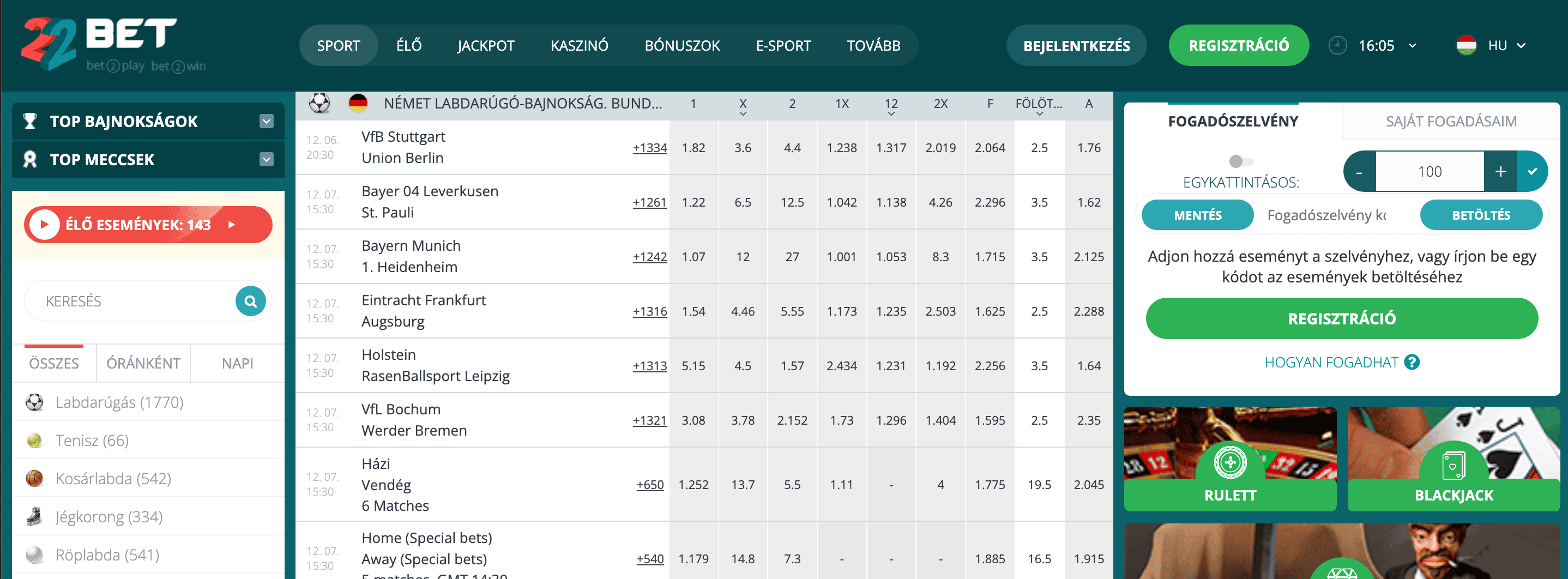The width and height of the screenshot is (1568, 579).
Task: Confirm the stake with the checkmark button
Action: pyautogui.click(x=1532, y=172)
